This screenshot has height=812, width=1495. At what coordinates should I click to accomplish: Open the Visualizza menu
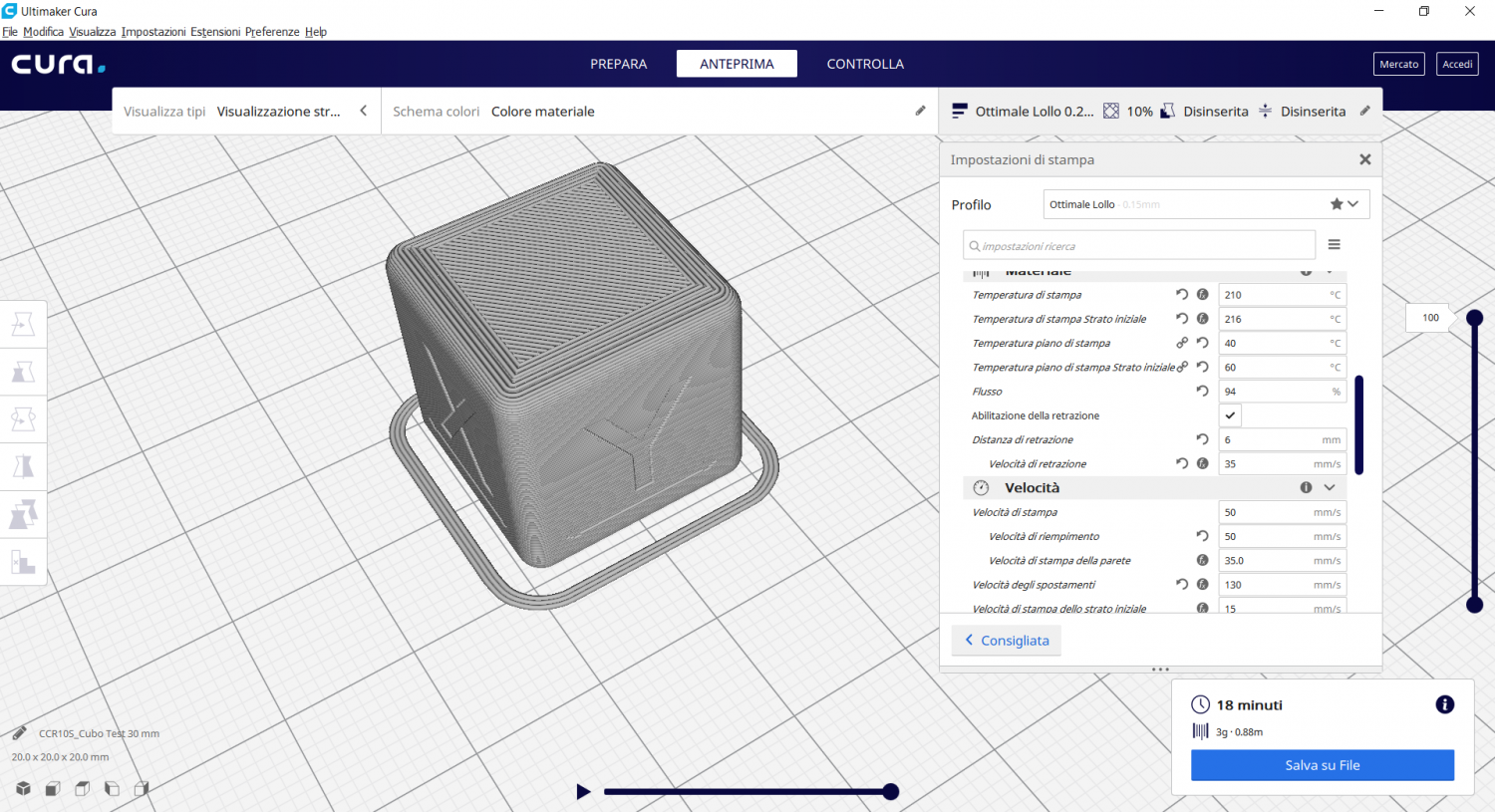pyautogui.click(x=93, y=32)
